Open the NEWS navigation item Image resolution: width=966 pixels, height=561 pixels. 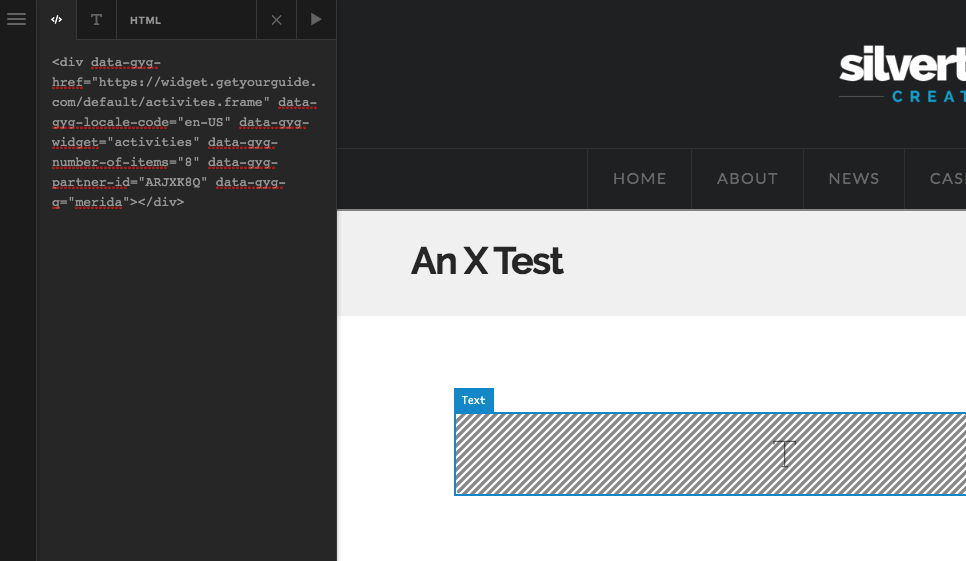click(x=854, y=179)
